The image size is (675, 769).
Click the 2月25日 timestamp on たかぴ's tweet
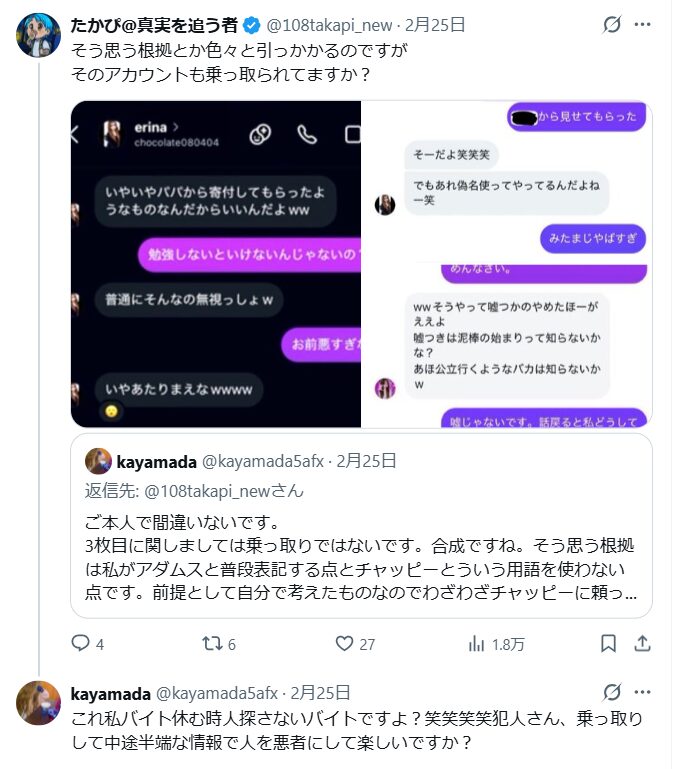pyautogui.click(x=435, y=25)
